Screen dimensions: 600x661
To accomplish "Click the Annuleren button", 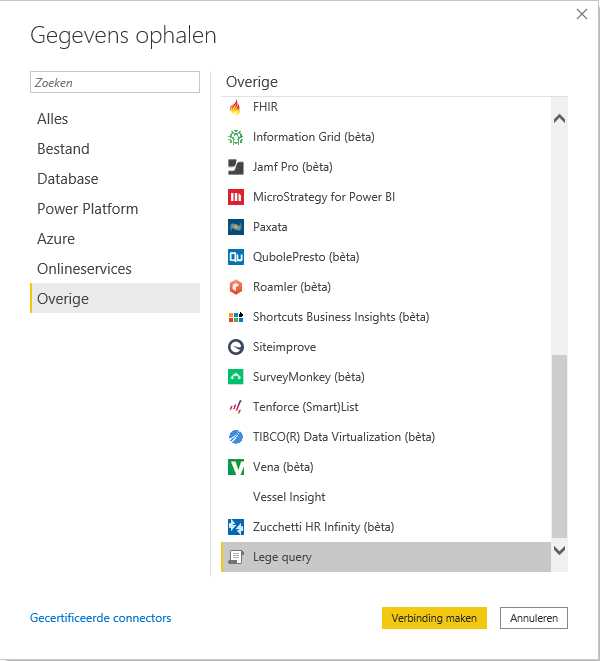I will (x=534, y=618).
